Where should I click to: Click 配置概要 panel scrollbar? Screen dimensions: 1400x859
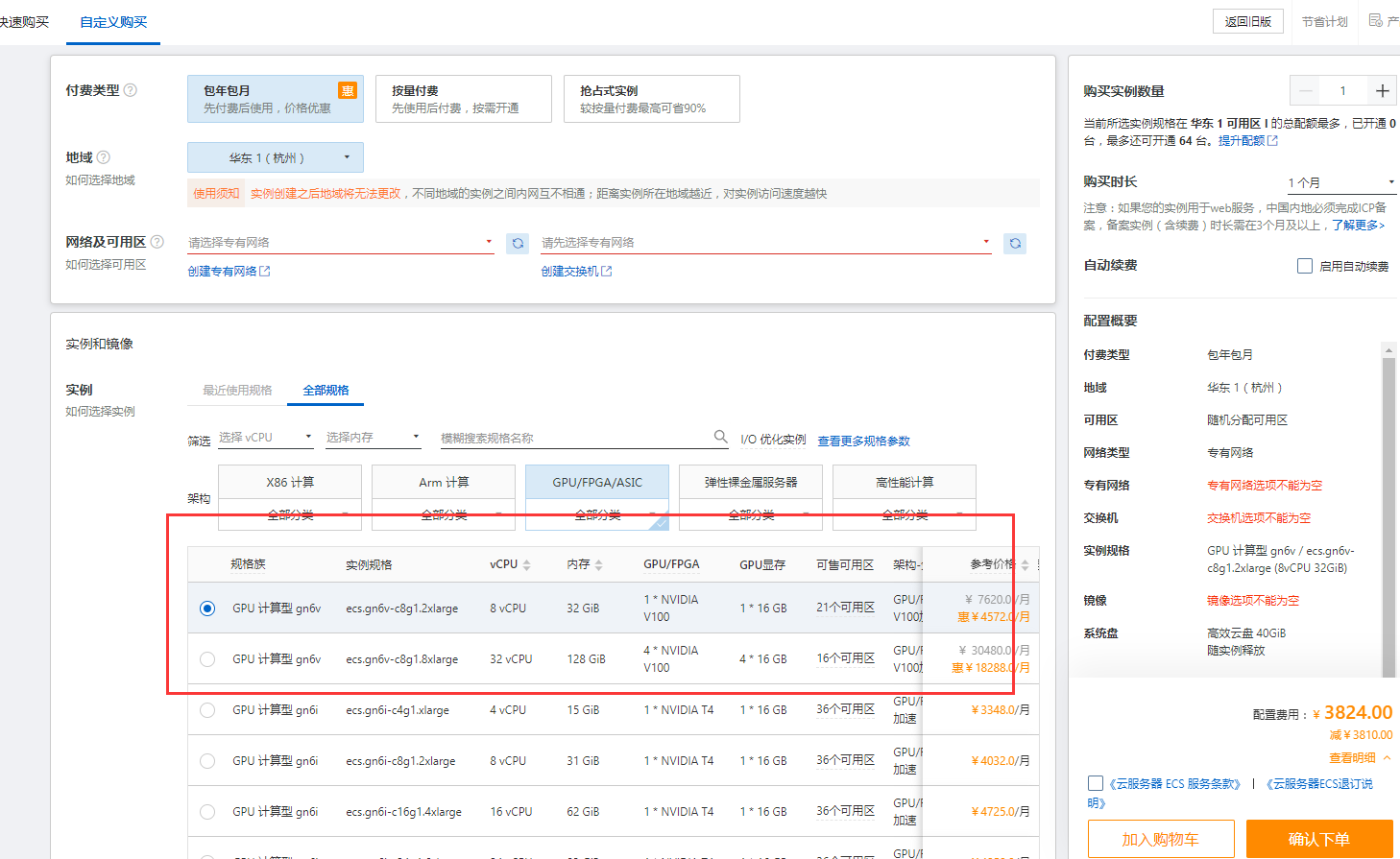click(x=1388, y=515)
